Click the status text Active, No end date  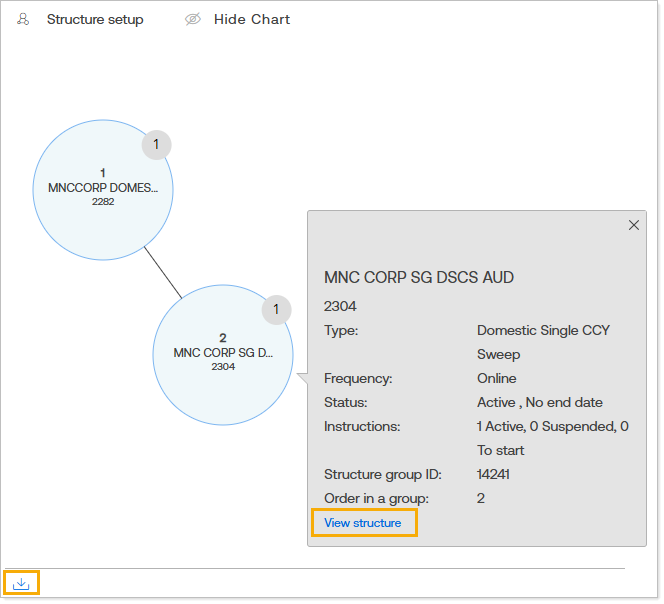(539, 402)
